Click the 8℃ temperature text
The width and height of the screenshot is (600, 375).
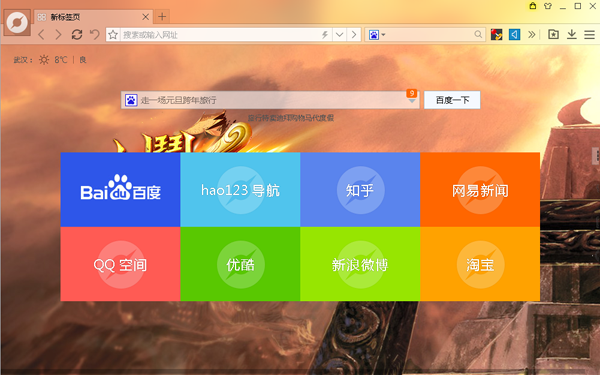(60, 60)
